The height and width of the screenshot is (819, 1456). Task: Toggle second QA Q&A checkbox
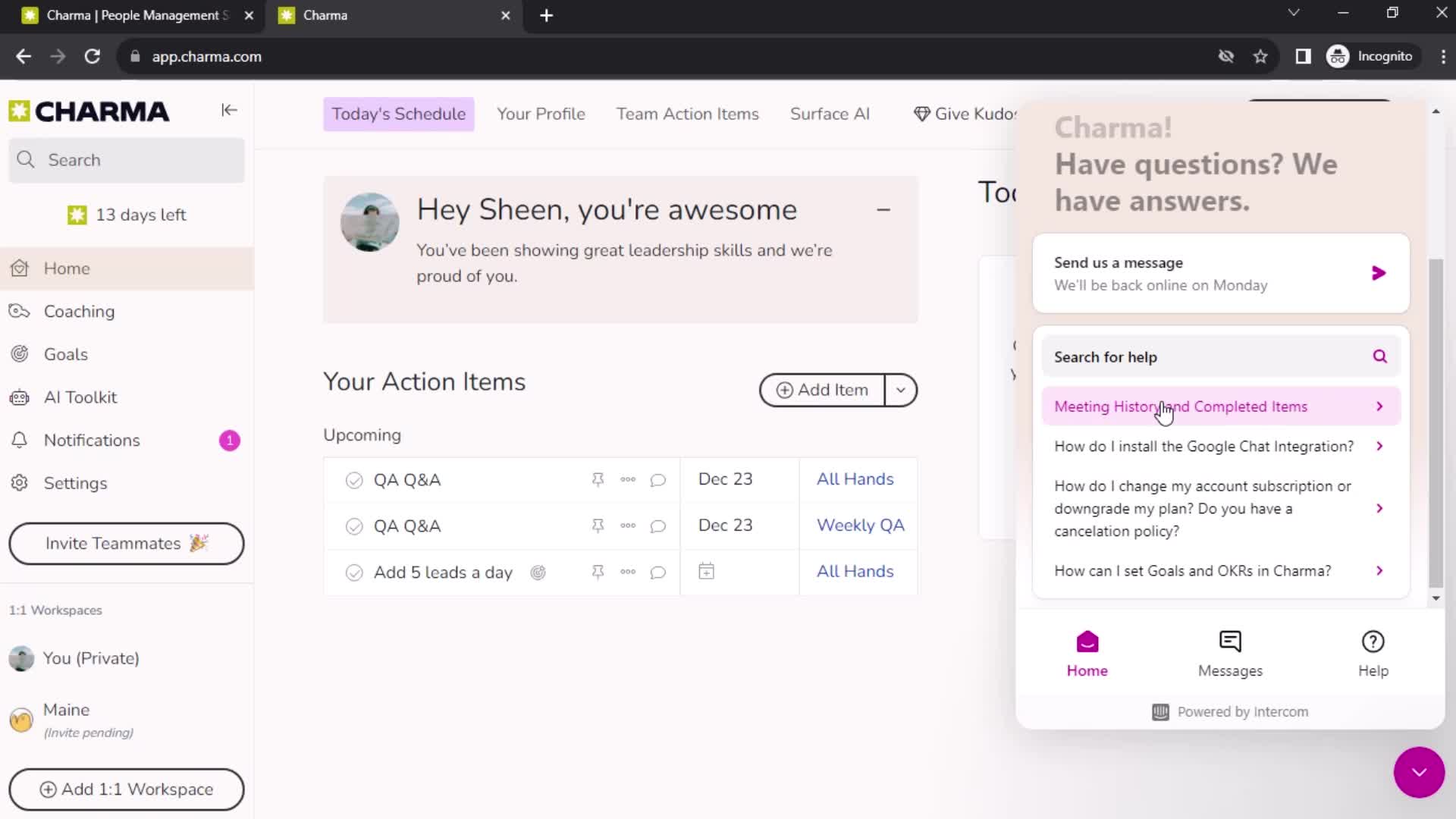click(354, 525)
